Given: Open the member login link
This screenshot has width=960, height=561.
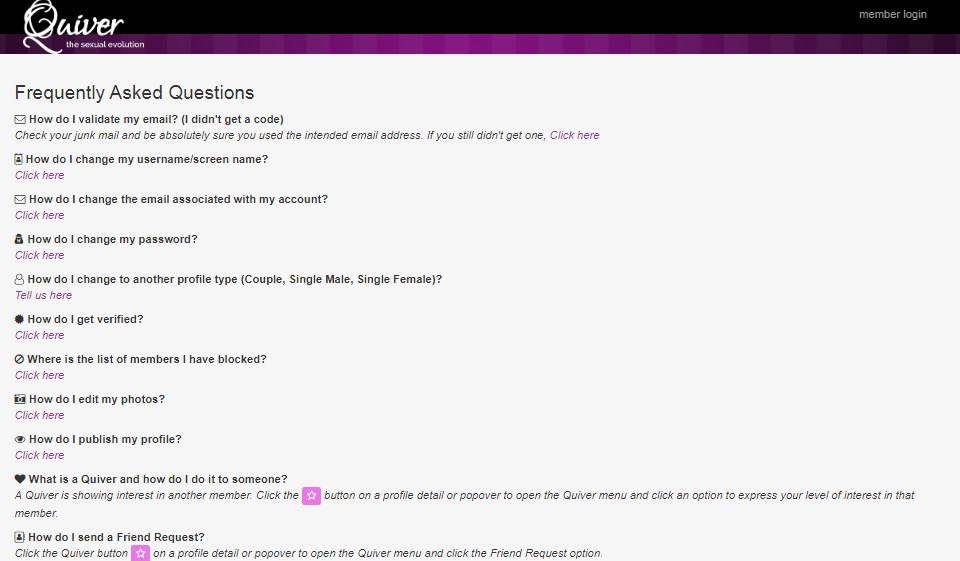Looking at the screenshot, I should click(892, 14).
